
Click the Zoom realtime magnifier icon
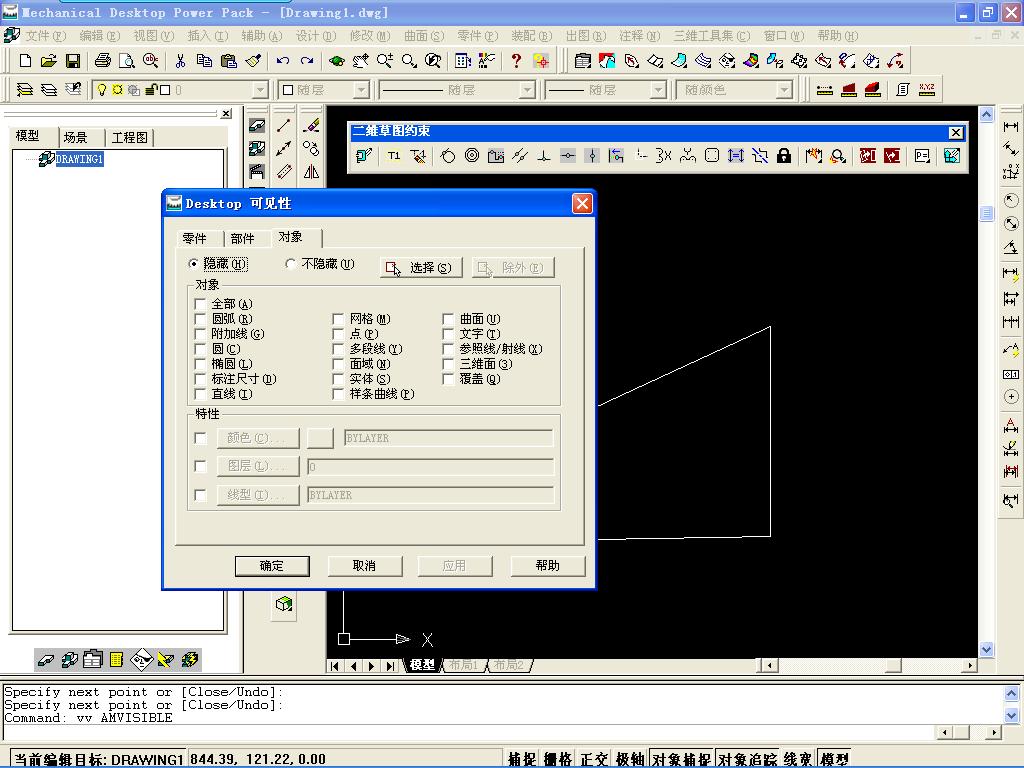[384, 61]
